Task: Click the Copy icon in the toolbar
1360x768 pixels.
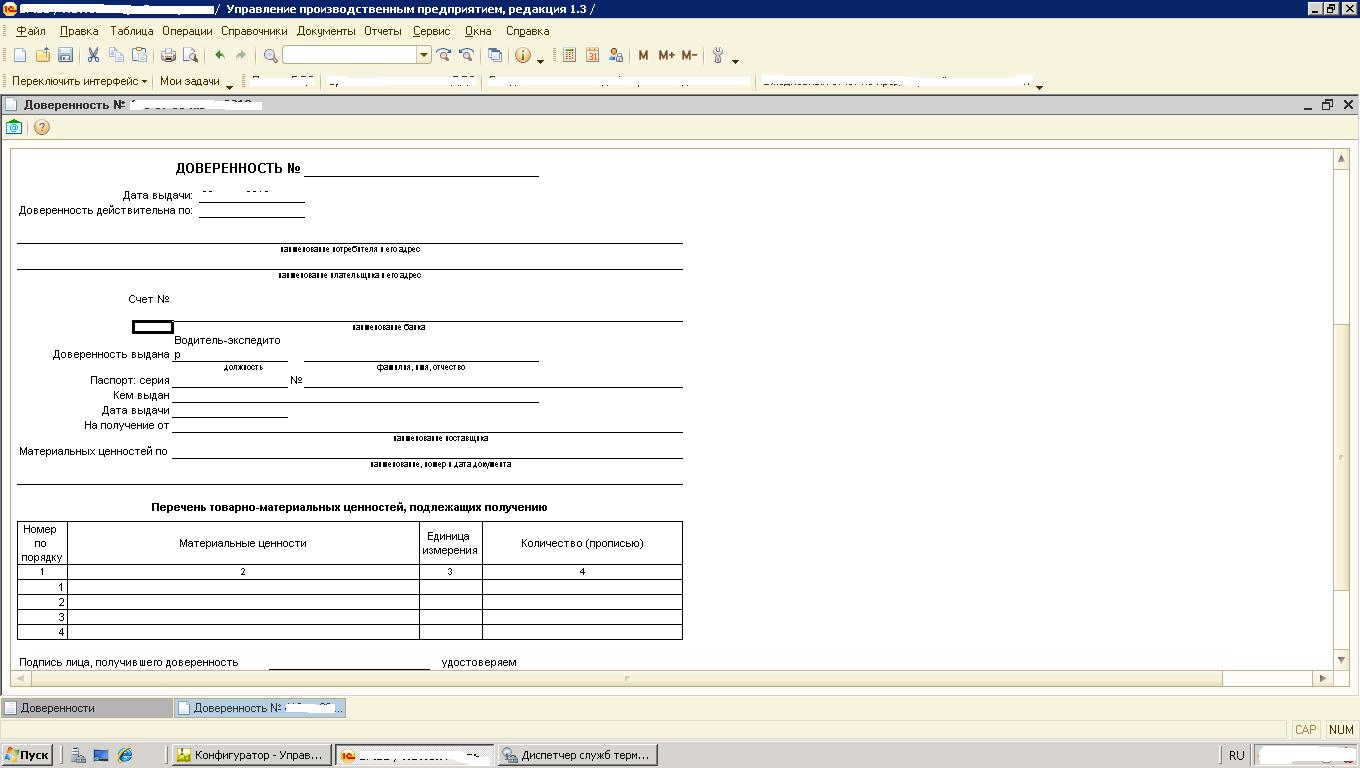Action: 117,56
